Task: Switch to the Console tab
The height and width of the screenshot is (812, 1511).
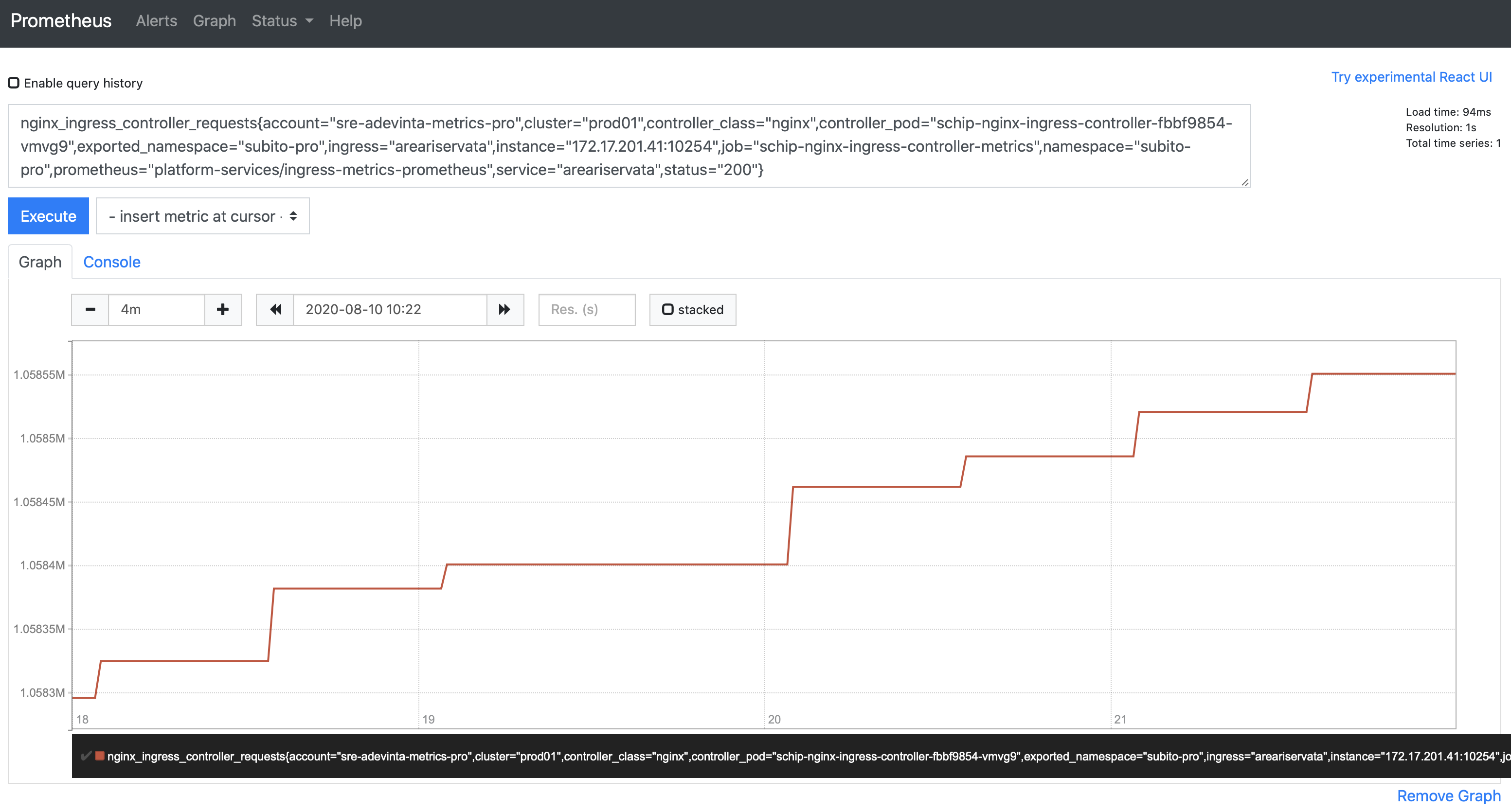Action: [111, 262]
